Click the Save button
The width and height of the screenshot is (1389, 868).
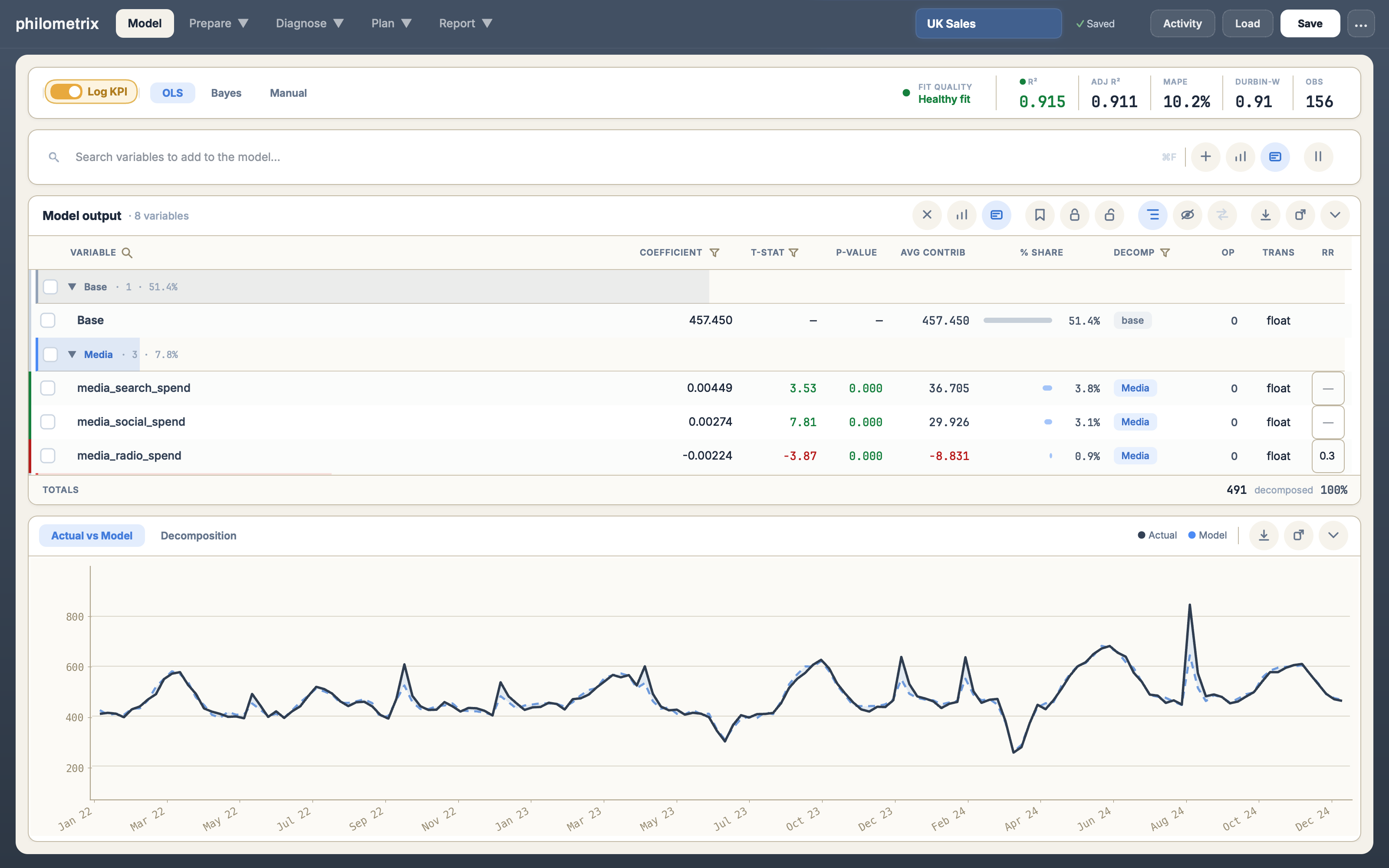(x=1310, y=23)
